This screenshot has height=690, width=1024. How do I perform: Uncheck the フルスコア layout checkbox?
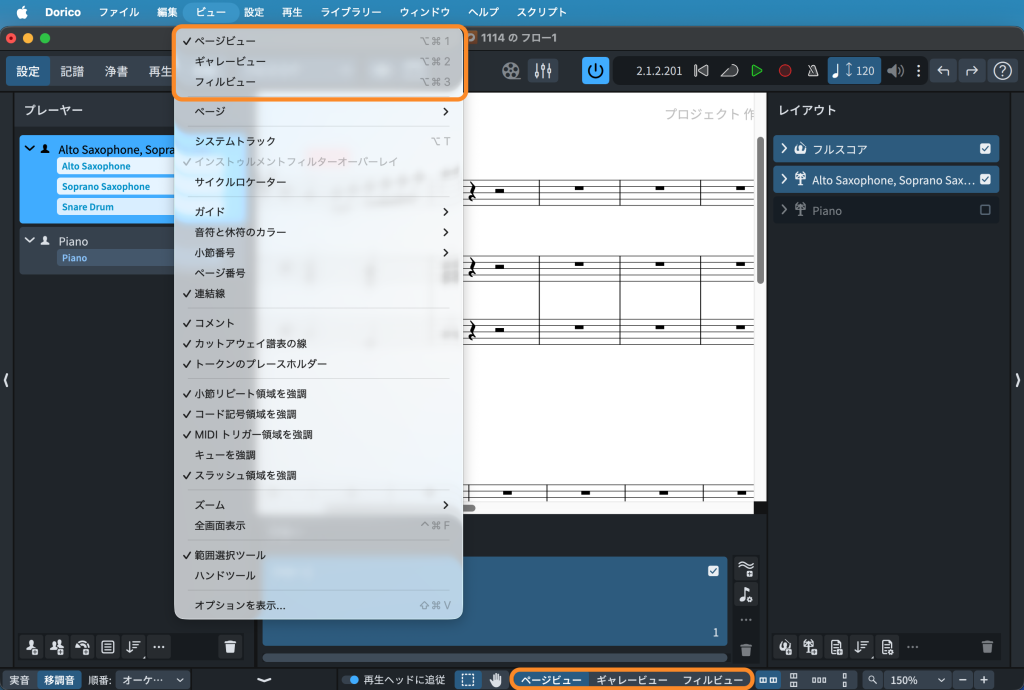pos(985,149)
